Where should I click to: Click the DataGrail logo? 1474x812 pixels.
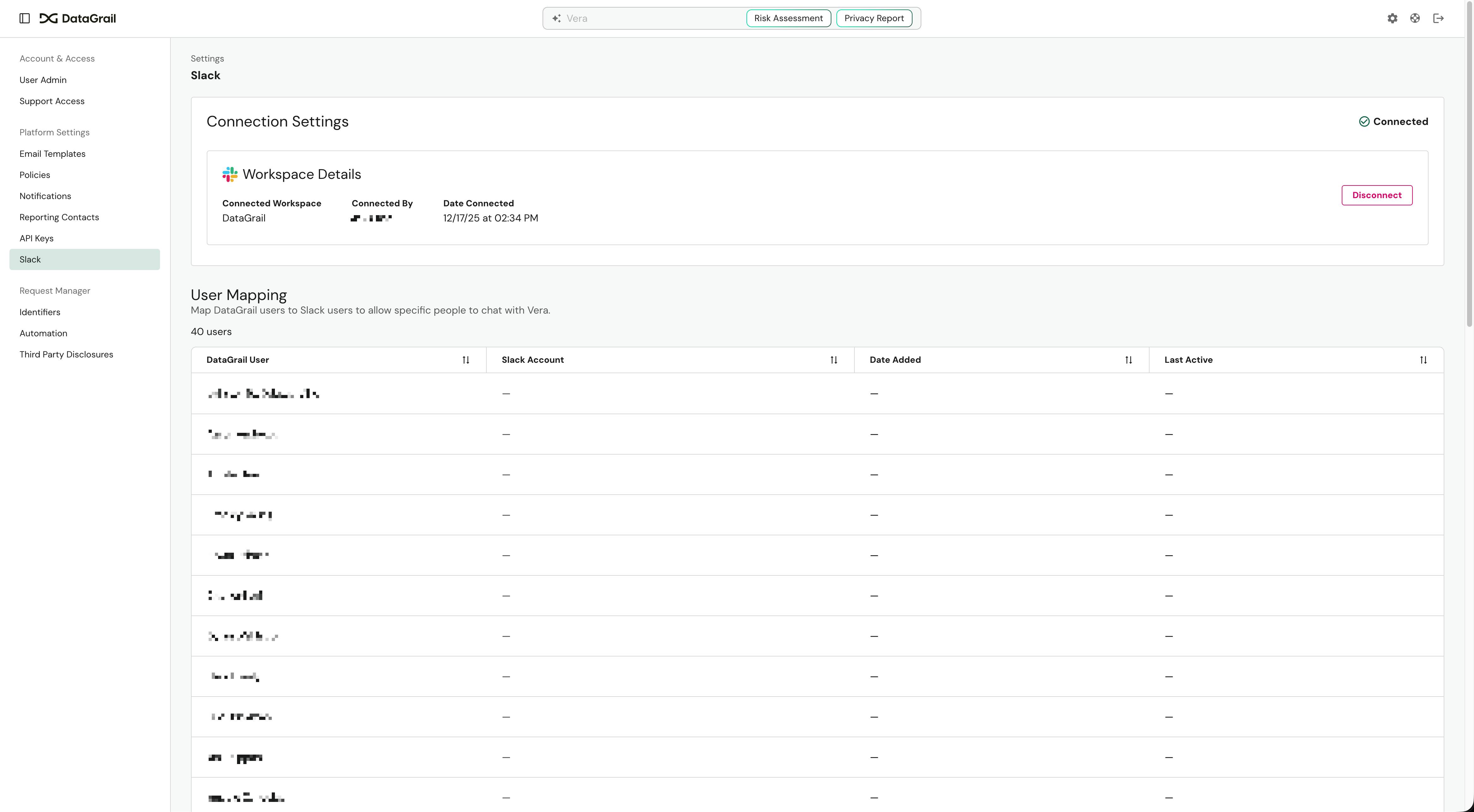[x=78, y=18]
